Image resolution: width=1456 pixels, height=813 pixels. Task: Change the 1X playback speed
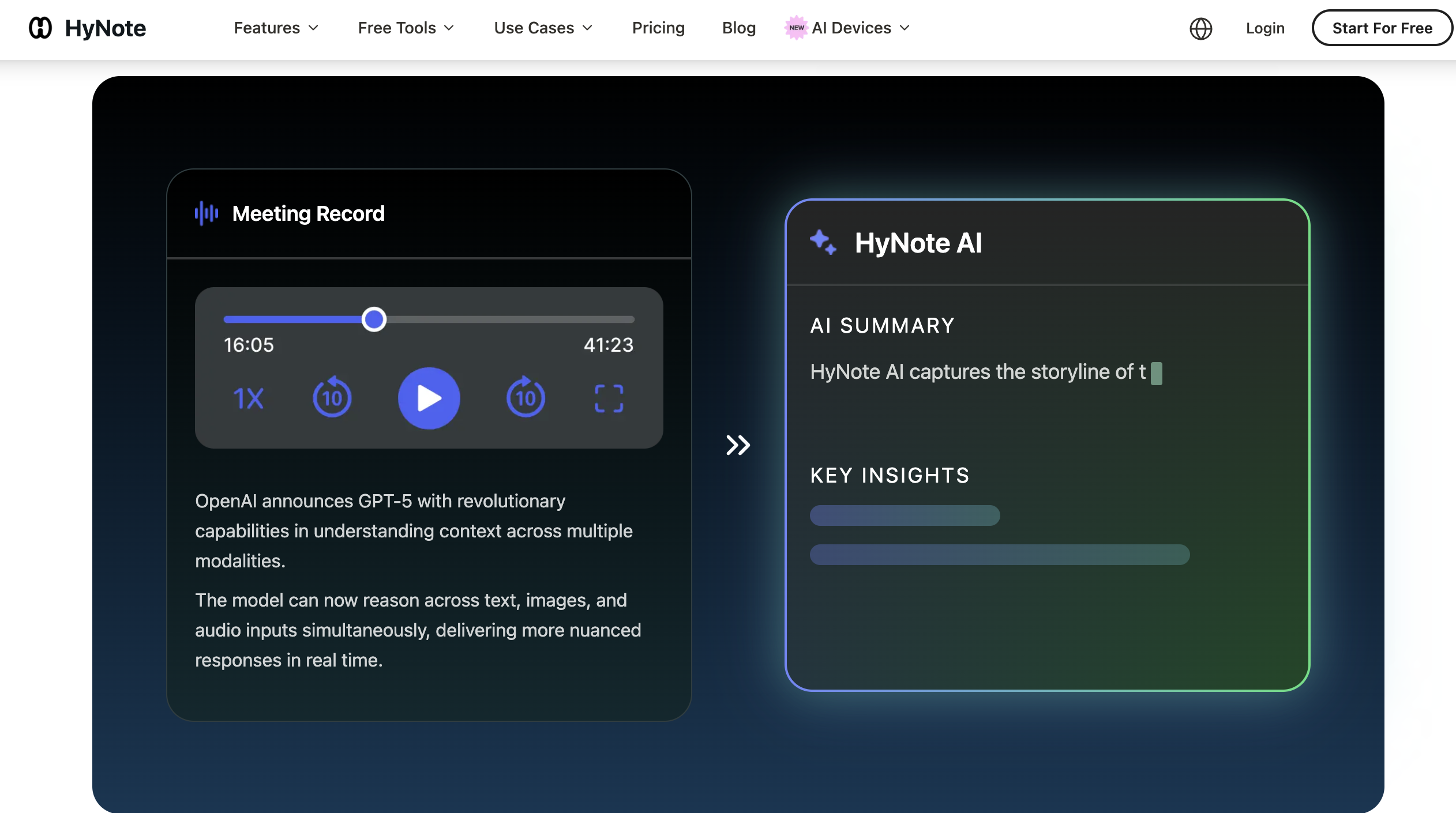coord(248,398)
